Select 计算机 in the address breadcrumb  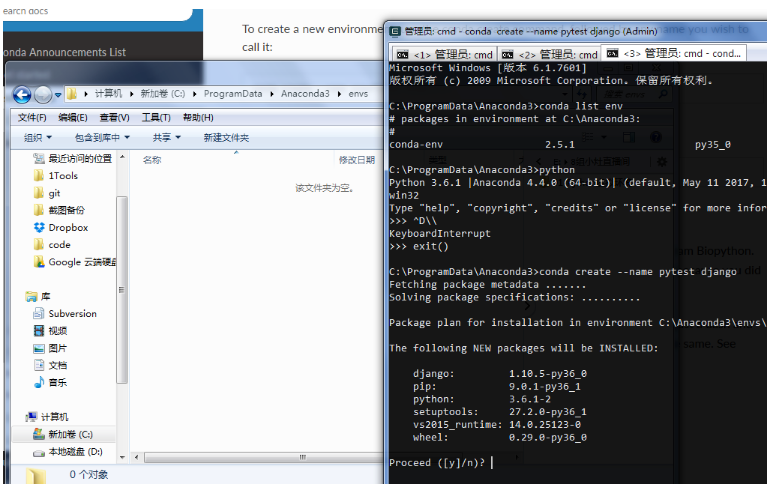(x=108, y=94)
